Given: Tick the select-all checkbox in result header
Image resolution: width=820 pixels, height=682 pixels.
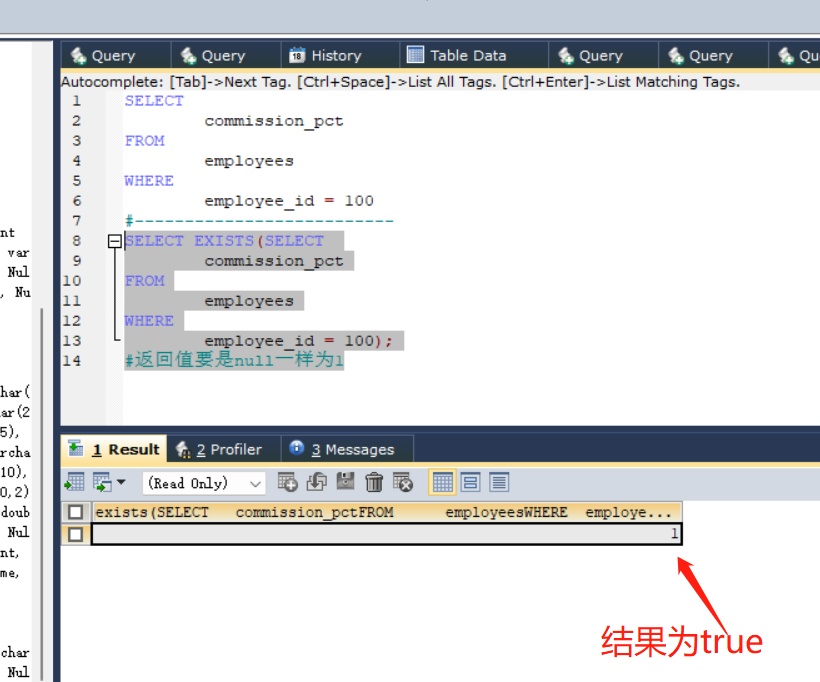Looking at the screenshot, I should pyautogui.click(x=75, y=512).
